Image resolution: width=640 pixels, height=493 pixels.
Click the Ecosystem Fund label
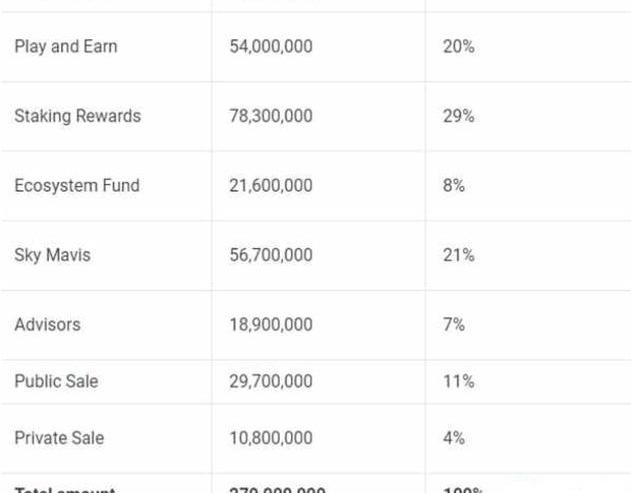(77, 185)
